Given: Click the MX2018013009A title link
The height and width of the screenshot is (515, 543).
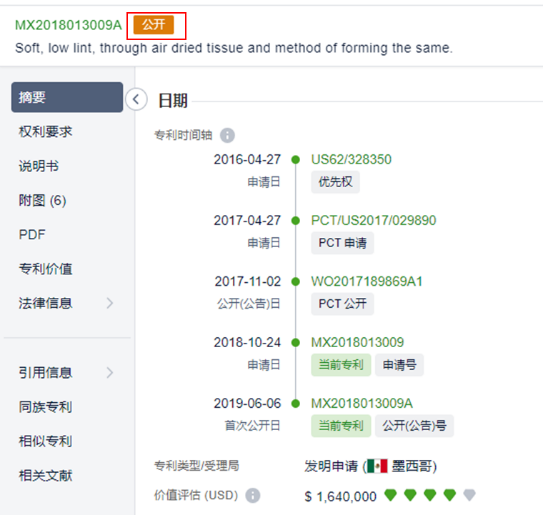Looking at the screenshot, I should click(69, 25).
